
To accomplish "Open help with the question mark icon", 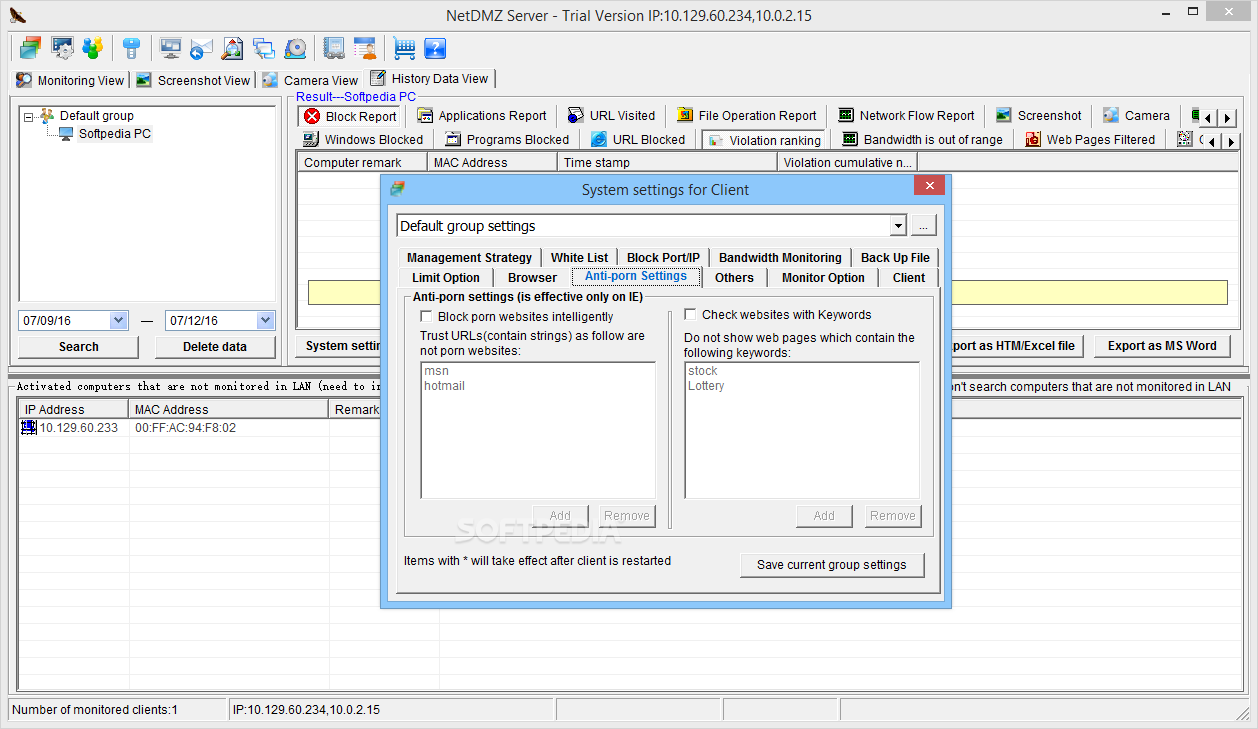I will [x=435, y=47].
